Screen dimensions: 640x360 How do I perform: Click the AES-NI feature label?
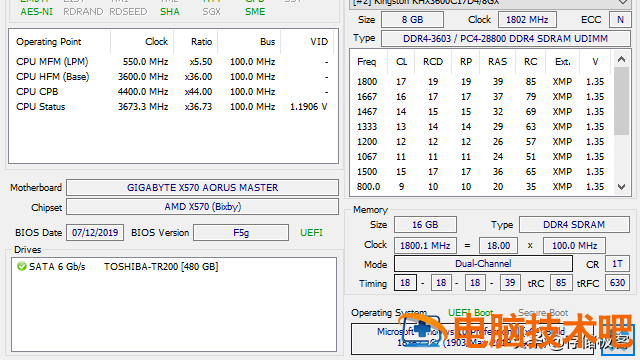click(x=37, y=12)
